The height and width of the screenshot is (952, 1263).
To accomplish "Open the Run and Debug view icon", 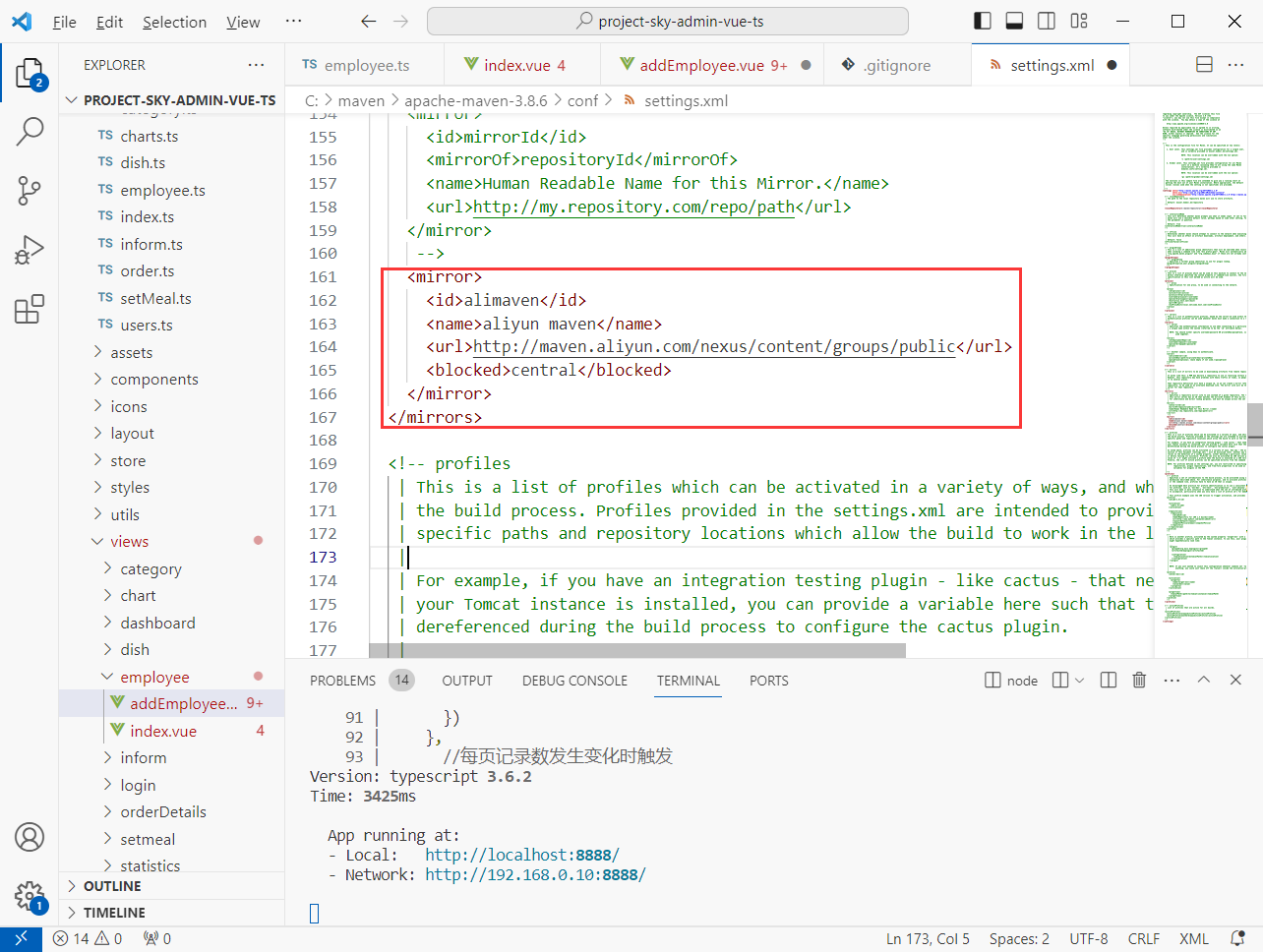I will (x=30, y=250).
